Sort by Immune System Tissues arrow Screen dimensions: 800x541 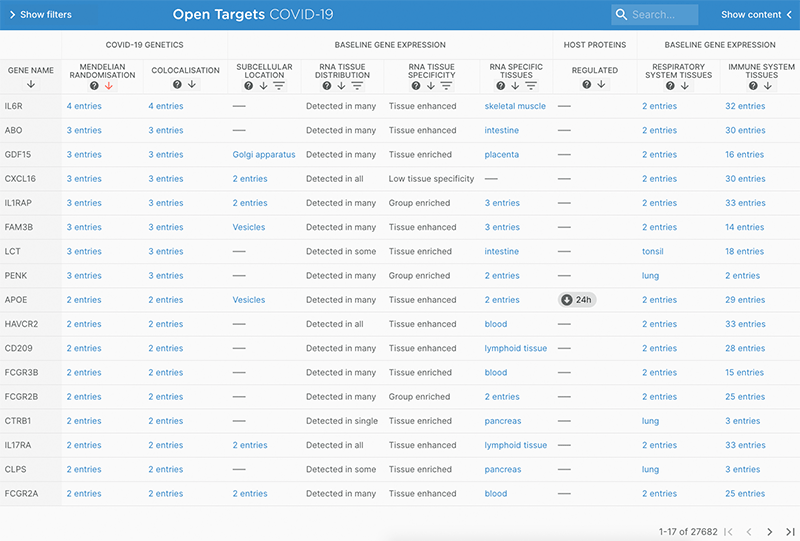click(x=768, y=86)
